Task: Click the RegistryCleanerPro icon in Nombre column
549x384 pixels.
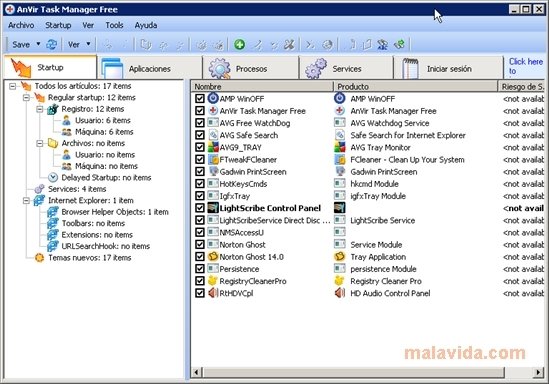Action: (x=213, y=281)
